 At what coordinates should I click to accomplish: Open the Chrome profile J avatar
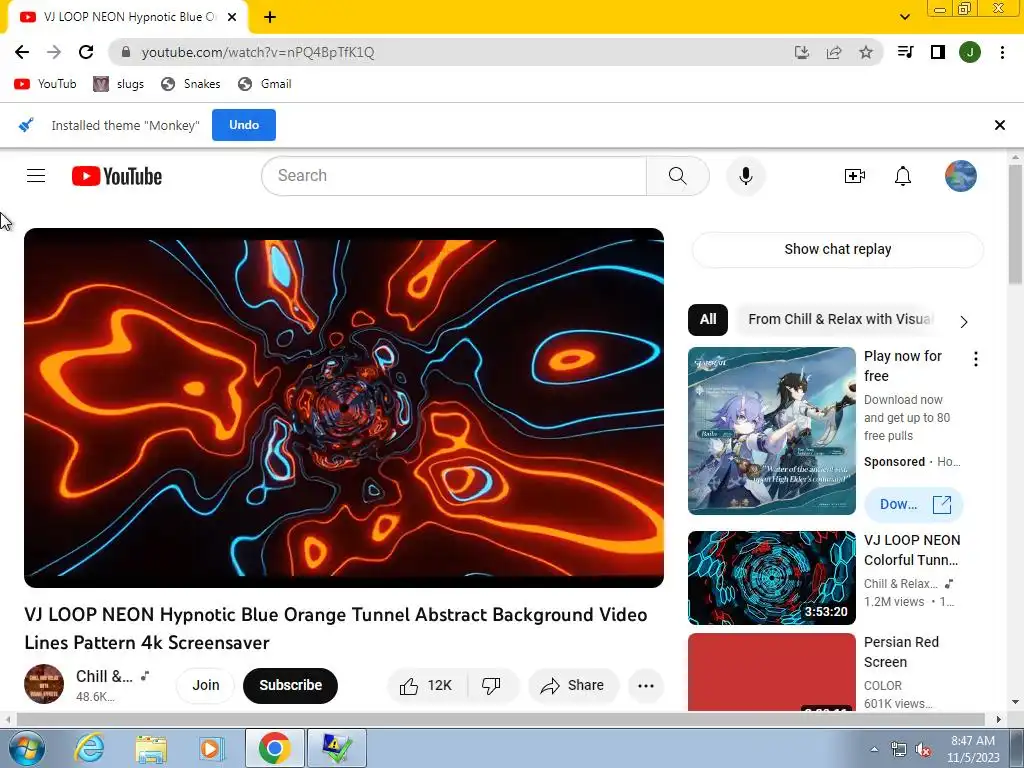coord(970,52)
